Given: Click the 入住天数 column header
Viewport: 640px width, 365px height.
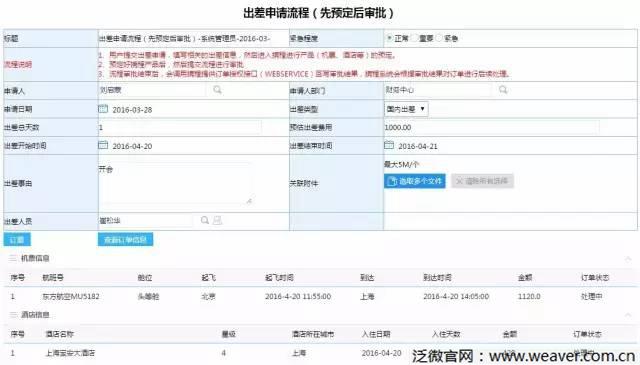Looking at the screenshot, I should point(447,334).
